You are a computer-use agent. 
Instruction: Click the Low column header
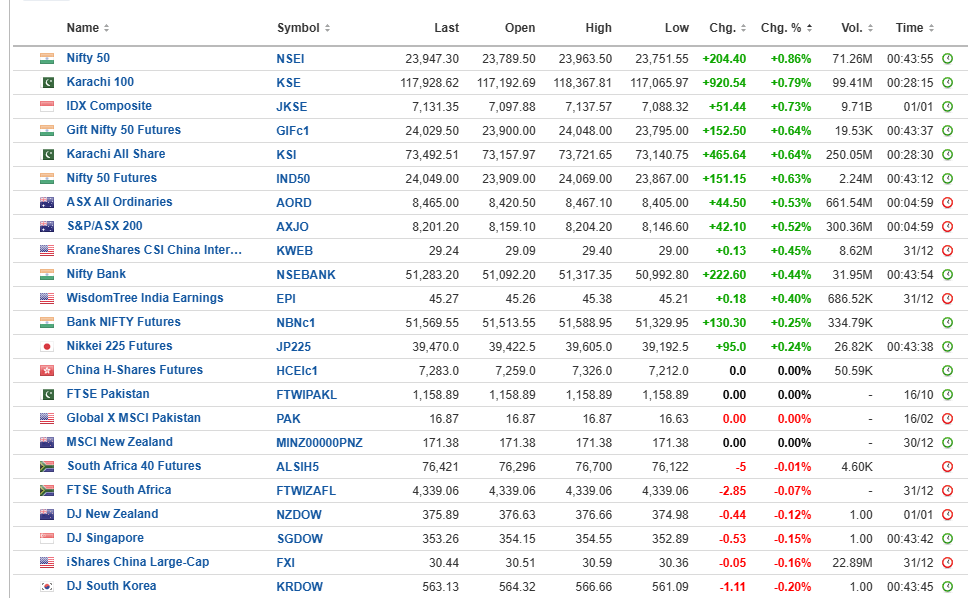(677, 28)
